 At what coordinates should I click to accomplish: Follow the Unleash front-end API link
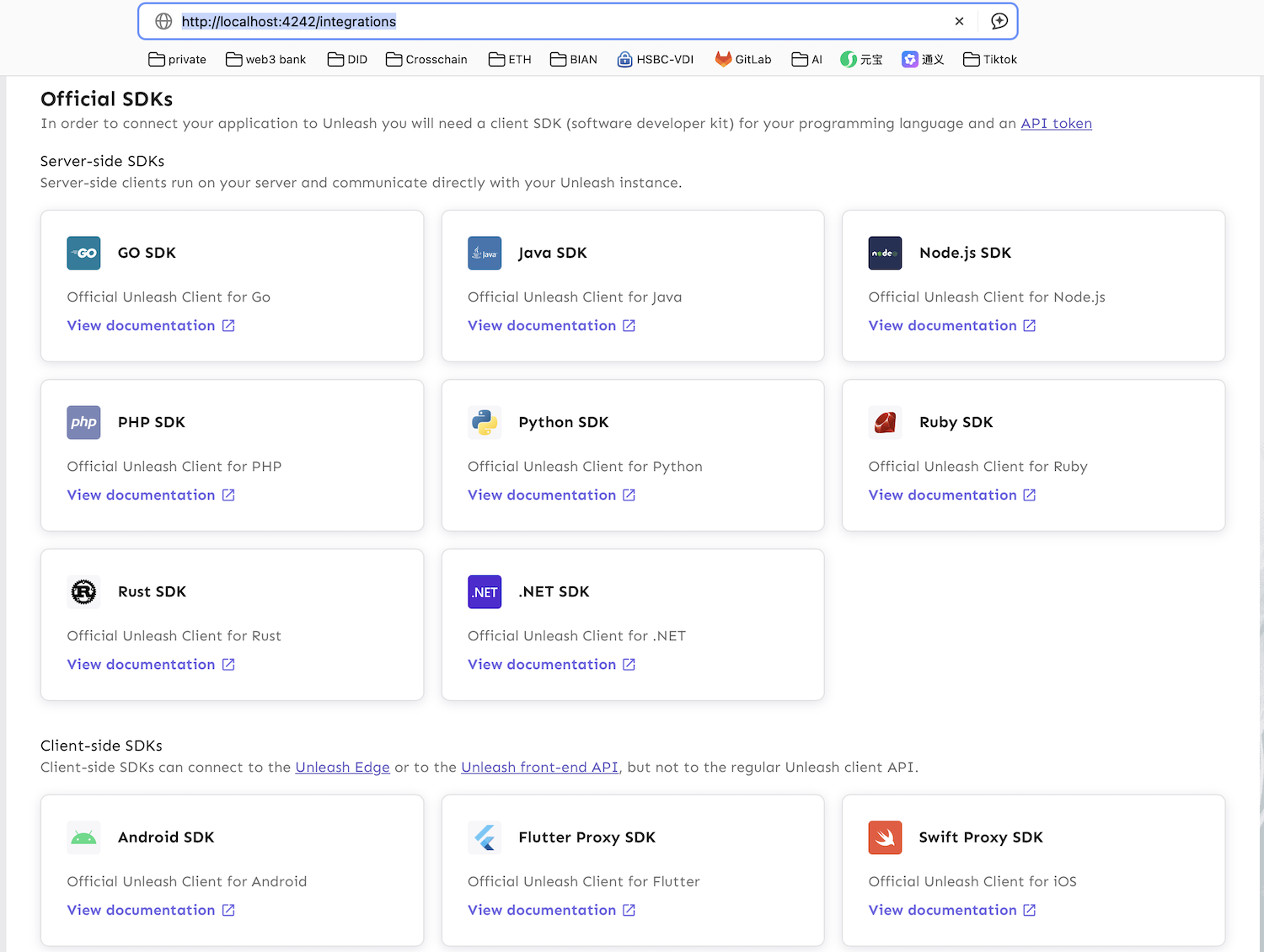pos(539,767)
